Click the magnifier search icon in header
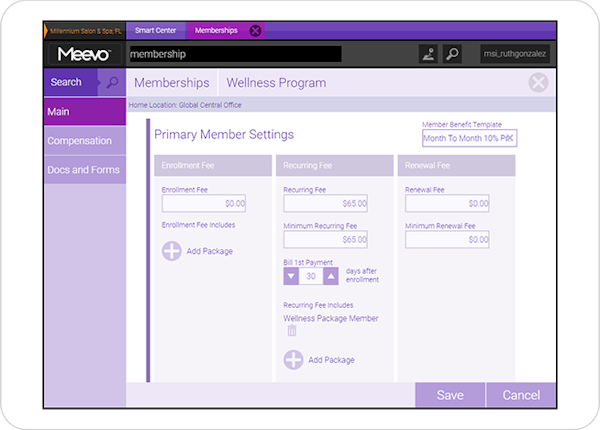 pos(452,54)
